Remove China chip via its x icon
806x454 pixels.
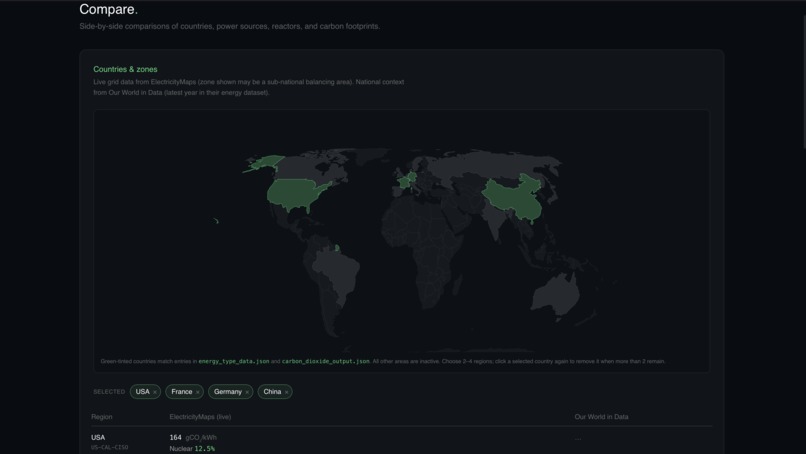(x=286, y=392)
